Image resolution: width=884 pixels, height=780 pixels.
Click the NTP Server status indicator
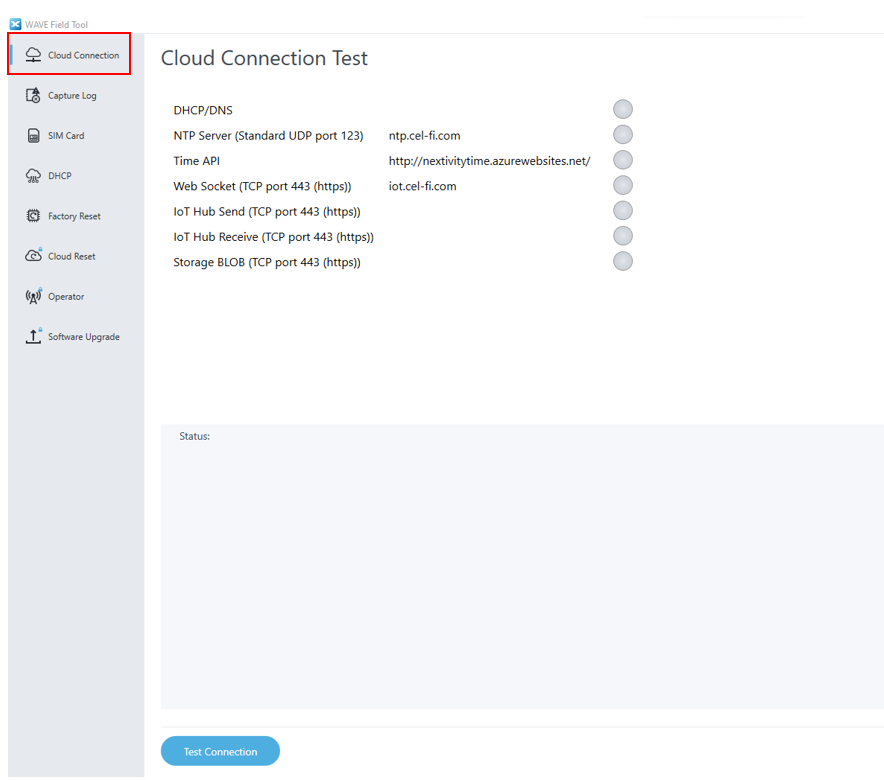[622, 134]
